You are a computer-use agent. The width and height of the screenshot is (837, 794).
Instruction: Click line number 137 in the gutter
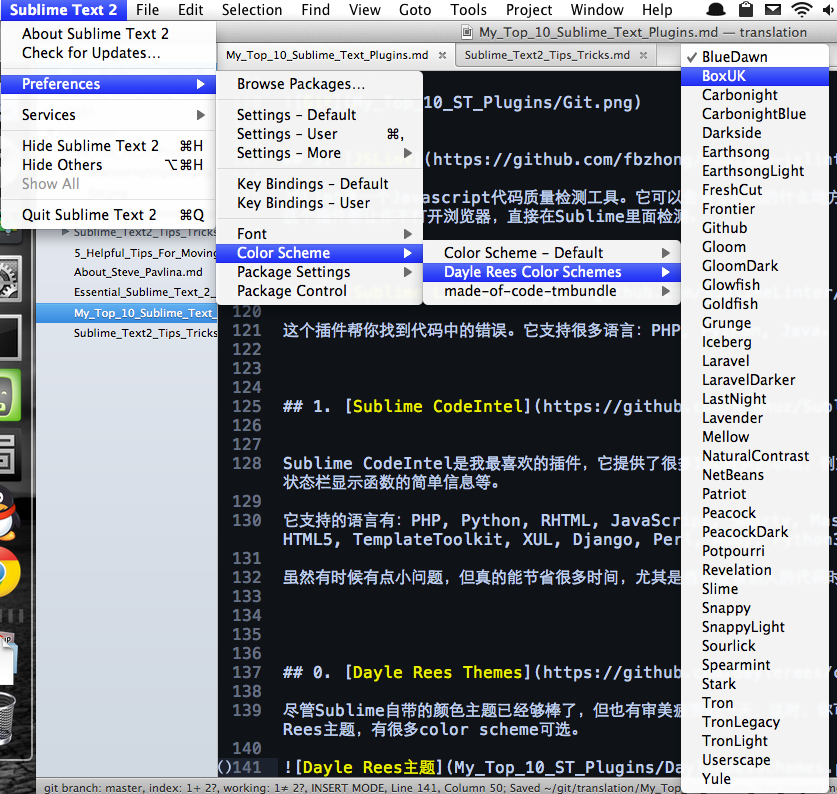(x=247, y=672)
